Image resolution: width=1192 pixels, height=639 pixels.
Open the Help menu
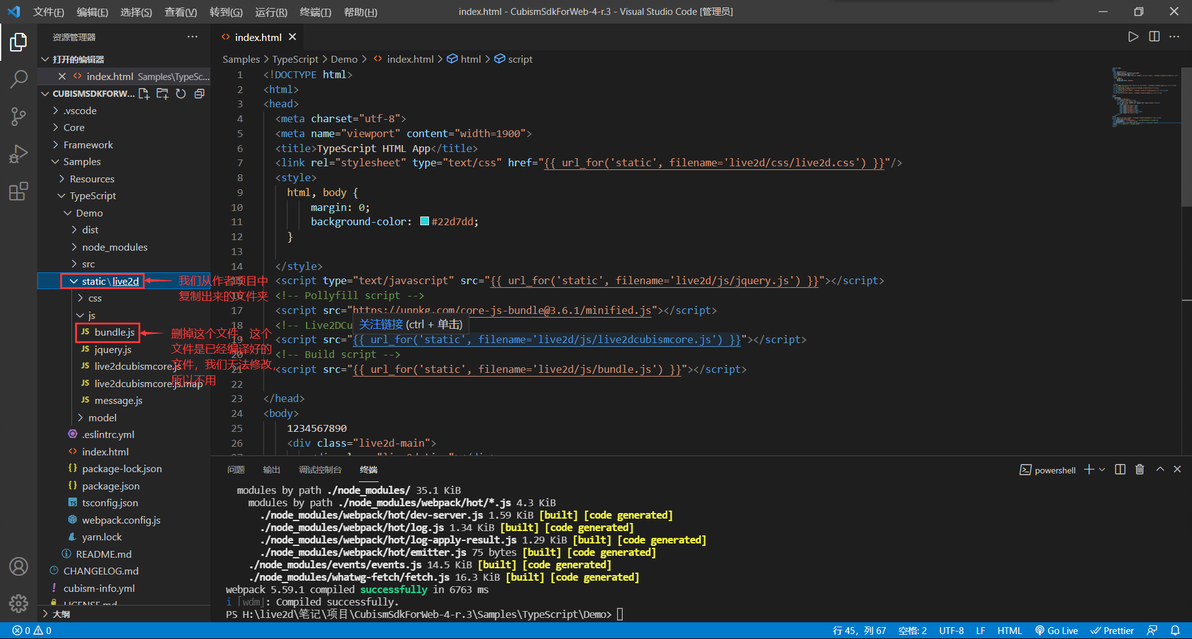pos(360,12)
